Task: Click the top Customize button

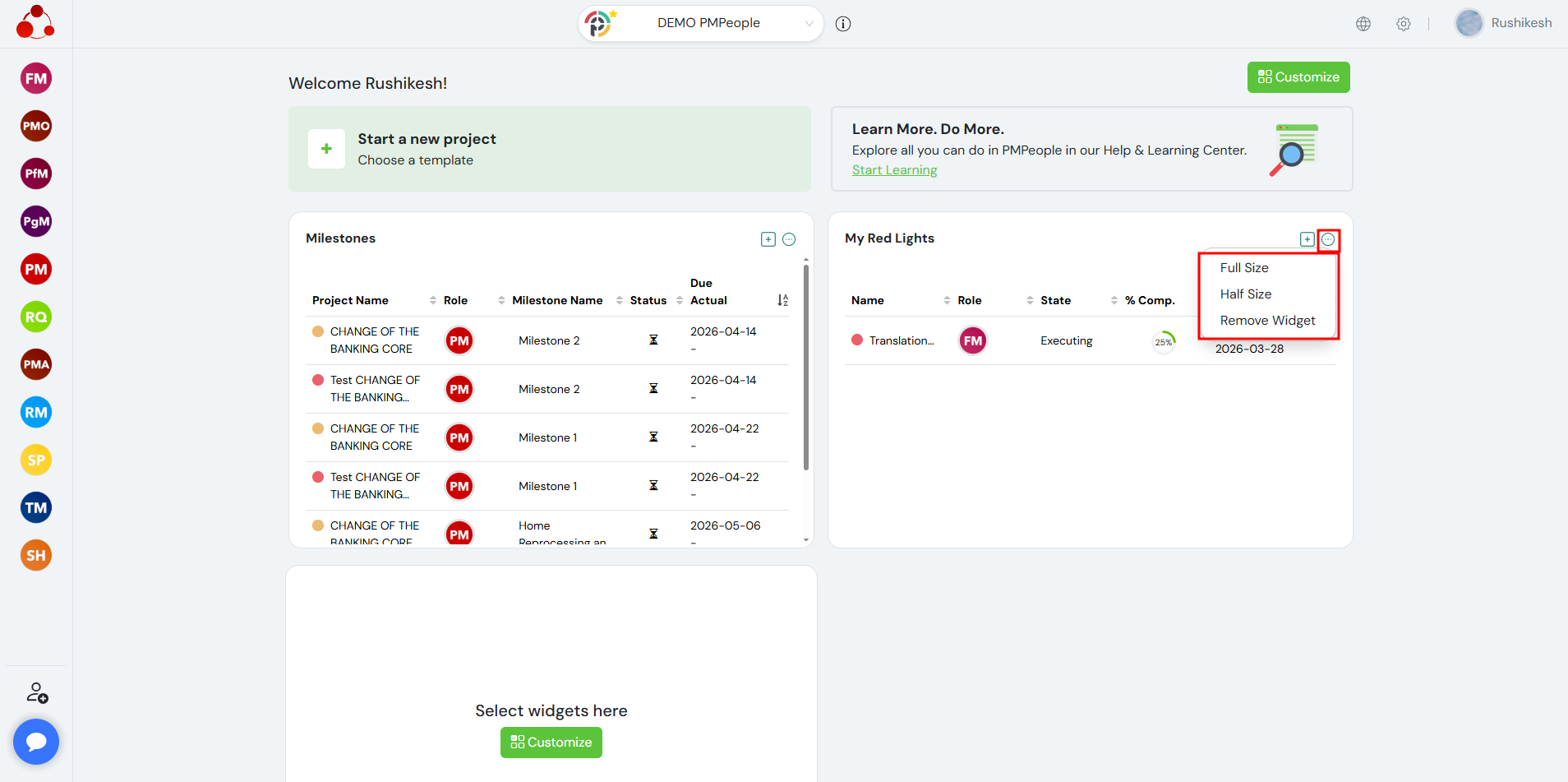Action: [1298, 77]
